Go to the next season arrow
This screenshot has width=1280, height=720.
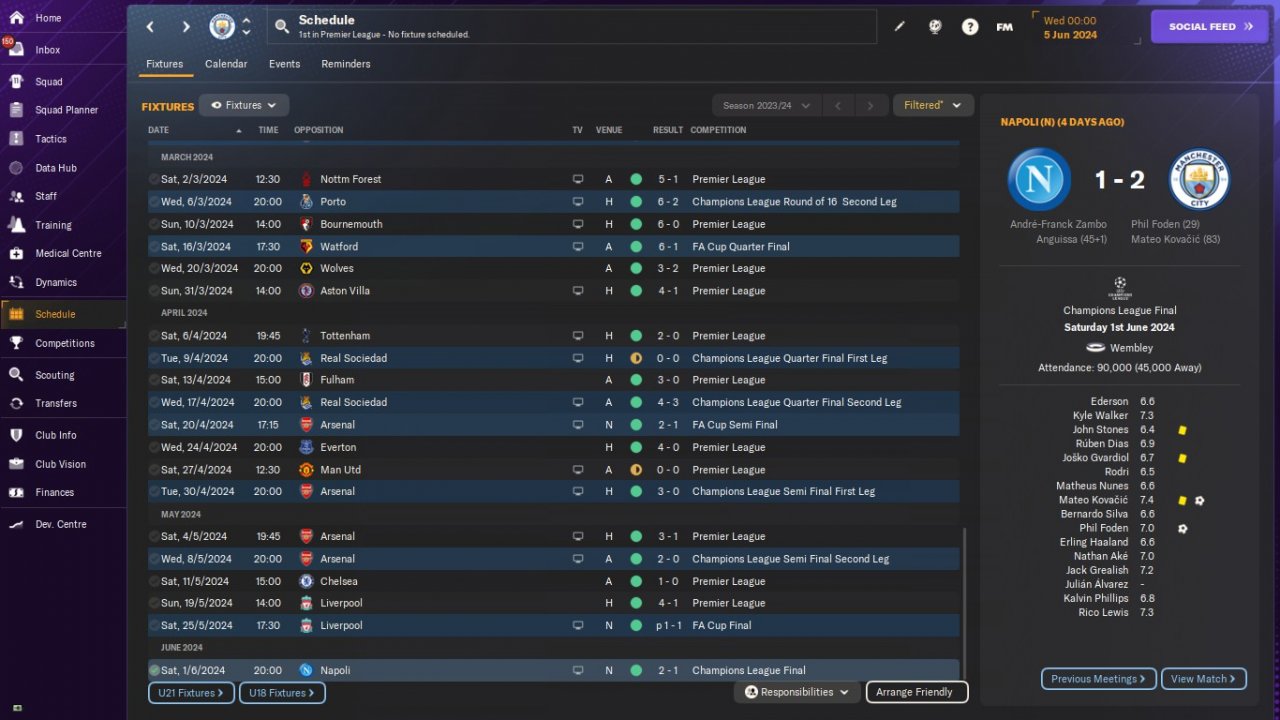871,105
